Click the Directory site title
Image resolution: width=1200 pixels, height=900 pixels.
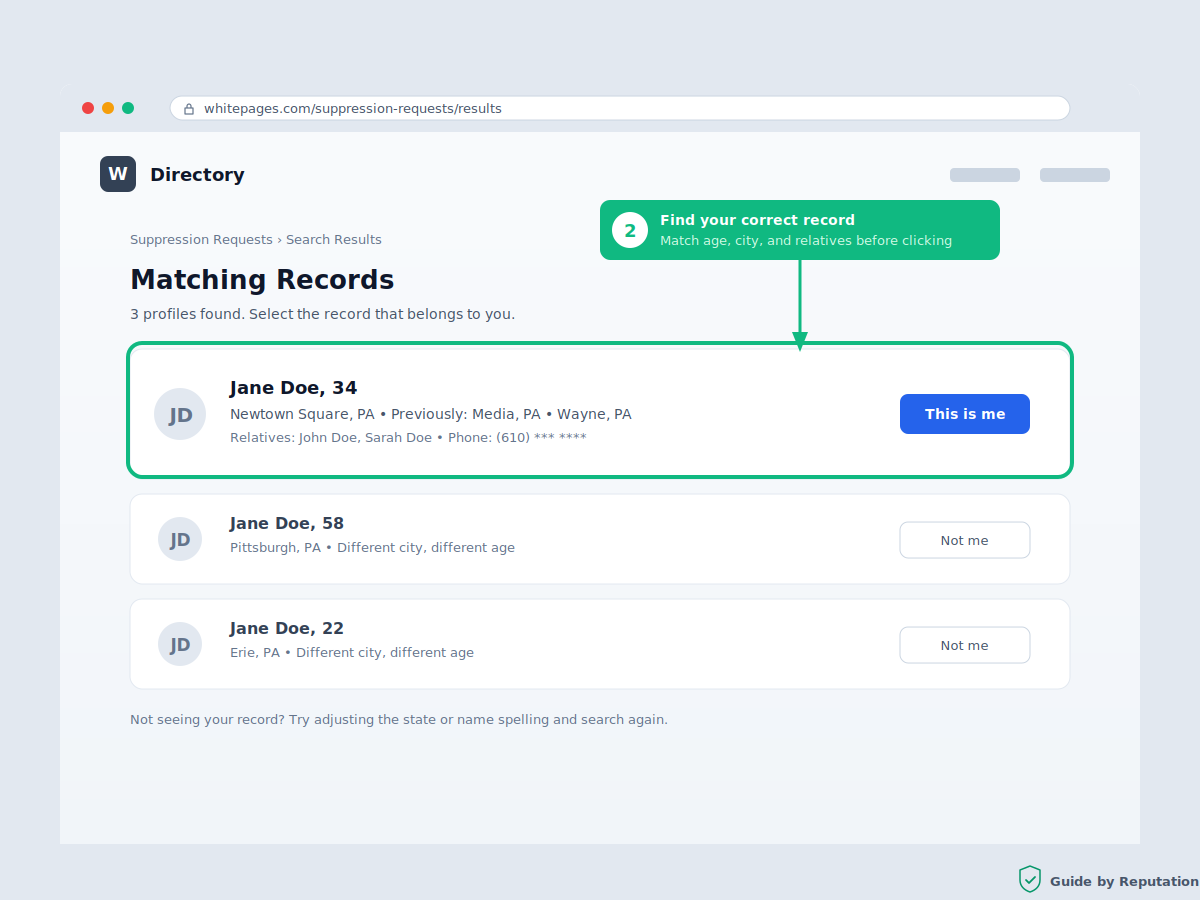coord(197,174)
